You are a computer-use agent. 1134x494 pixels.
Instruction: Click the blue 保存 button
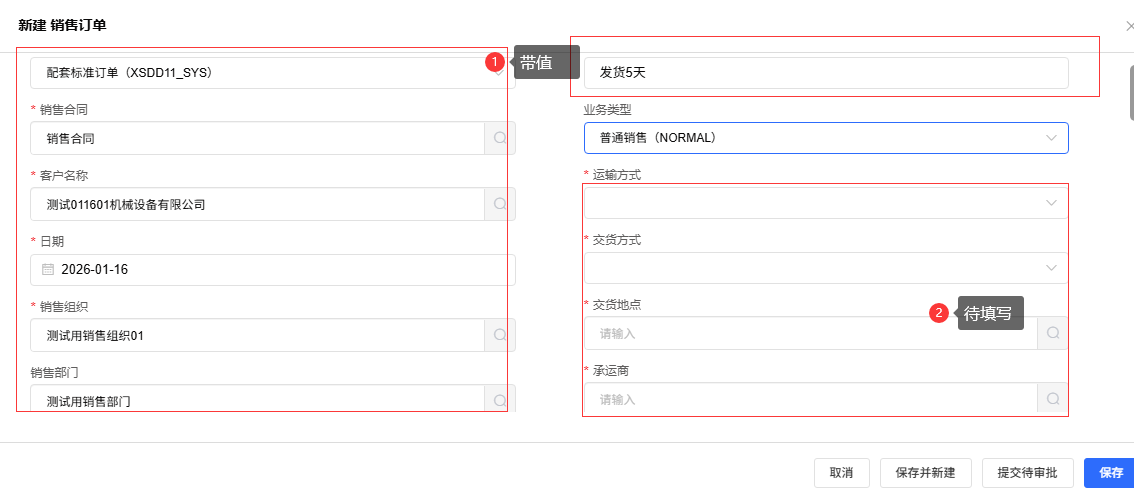(1110, 472)
